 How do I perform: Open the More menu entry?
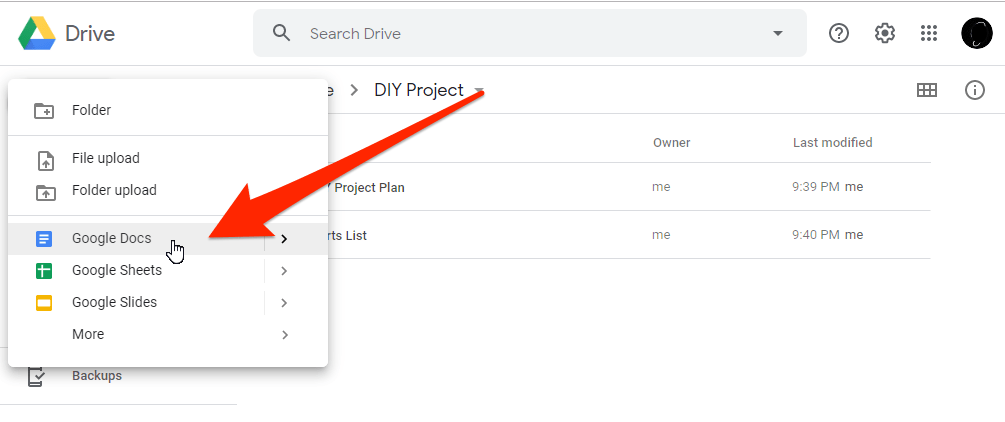[x=168, y=334]
